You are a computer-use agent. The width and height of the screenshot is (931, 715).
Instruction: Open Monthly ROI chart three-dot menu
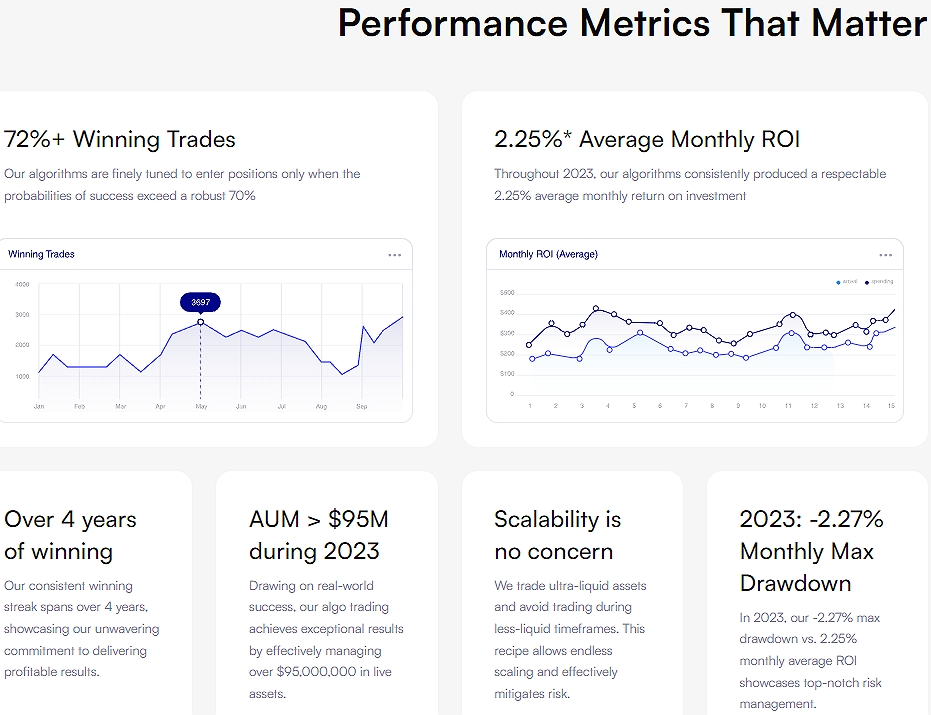click(x=885, y=255)
